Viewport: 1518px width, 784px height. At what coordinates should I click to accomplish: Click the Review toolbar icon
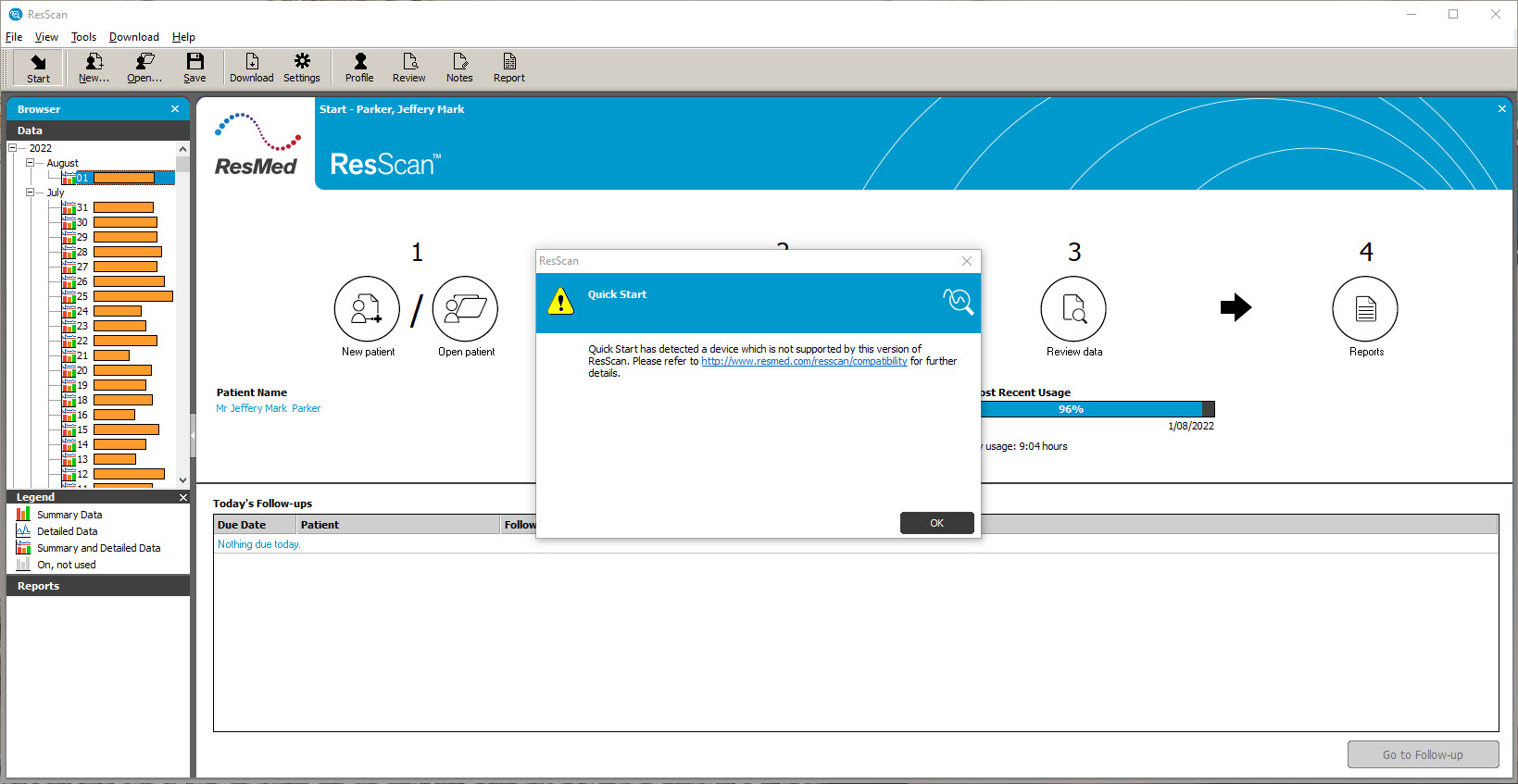pyautogui.click(x=409, y=68)
